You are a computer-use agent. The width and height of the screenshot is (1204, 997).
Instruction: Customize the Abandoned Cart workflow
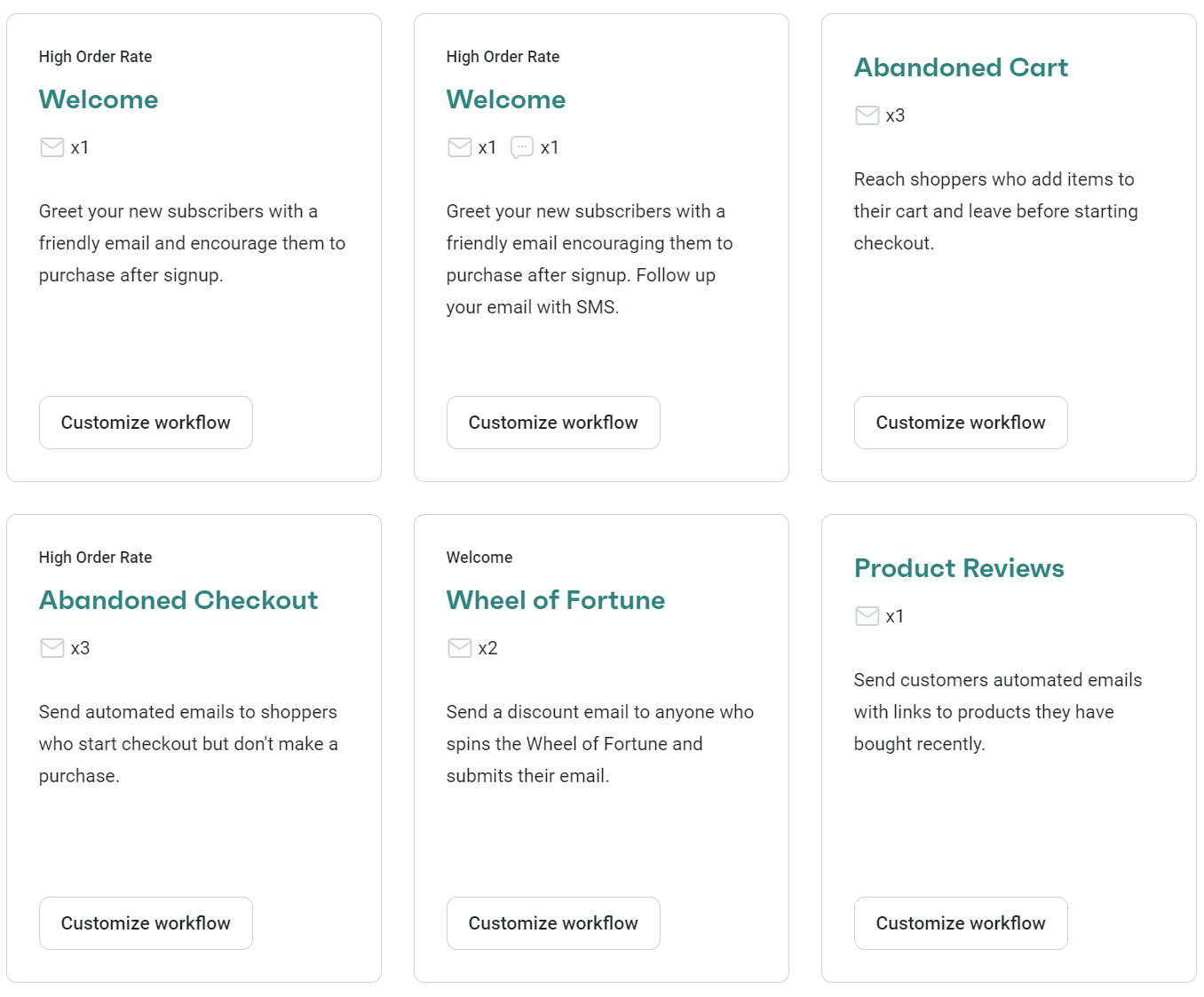click(961, 423)
